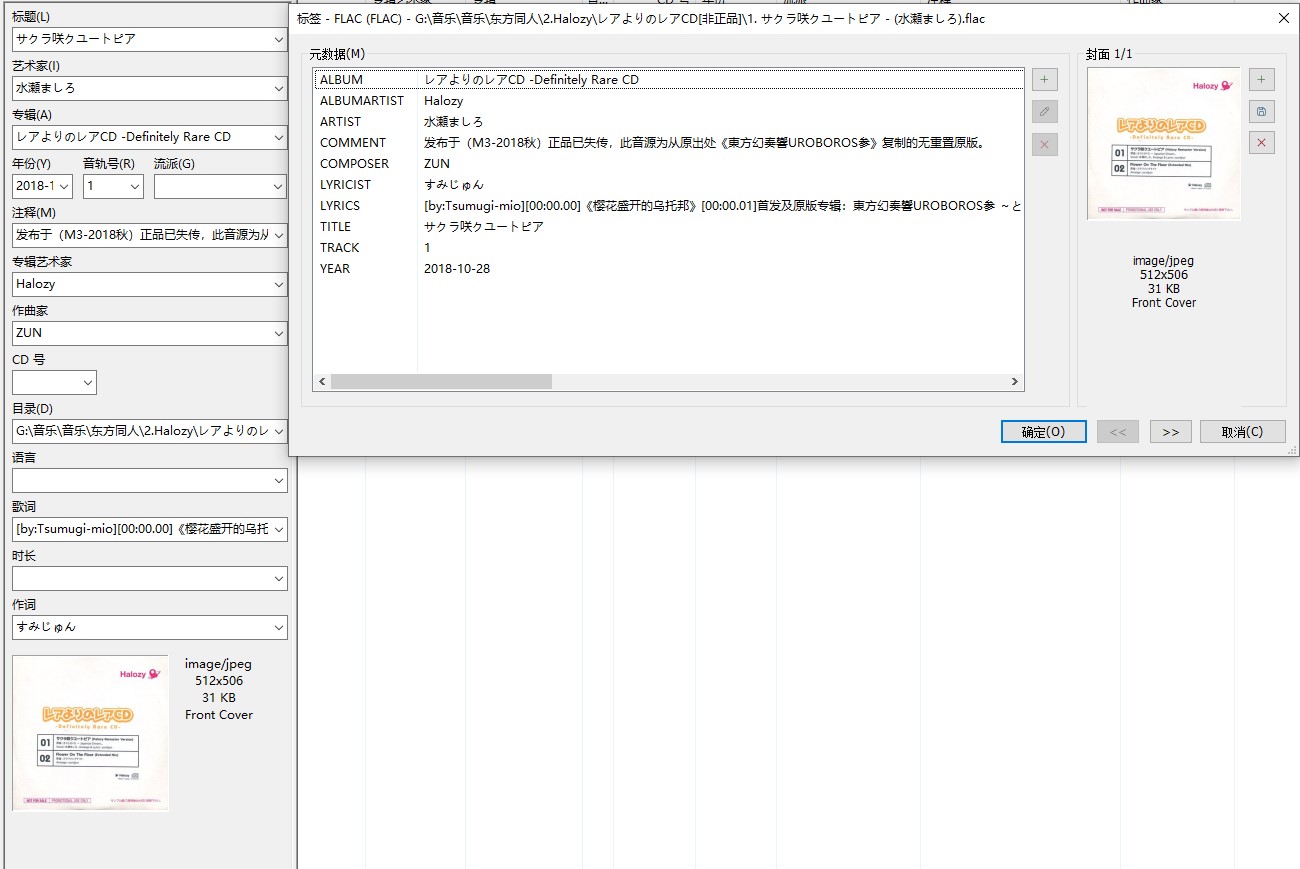
Task: Open the 流派 (genre) dropdown
Action: (x=278, y=186)
